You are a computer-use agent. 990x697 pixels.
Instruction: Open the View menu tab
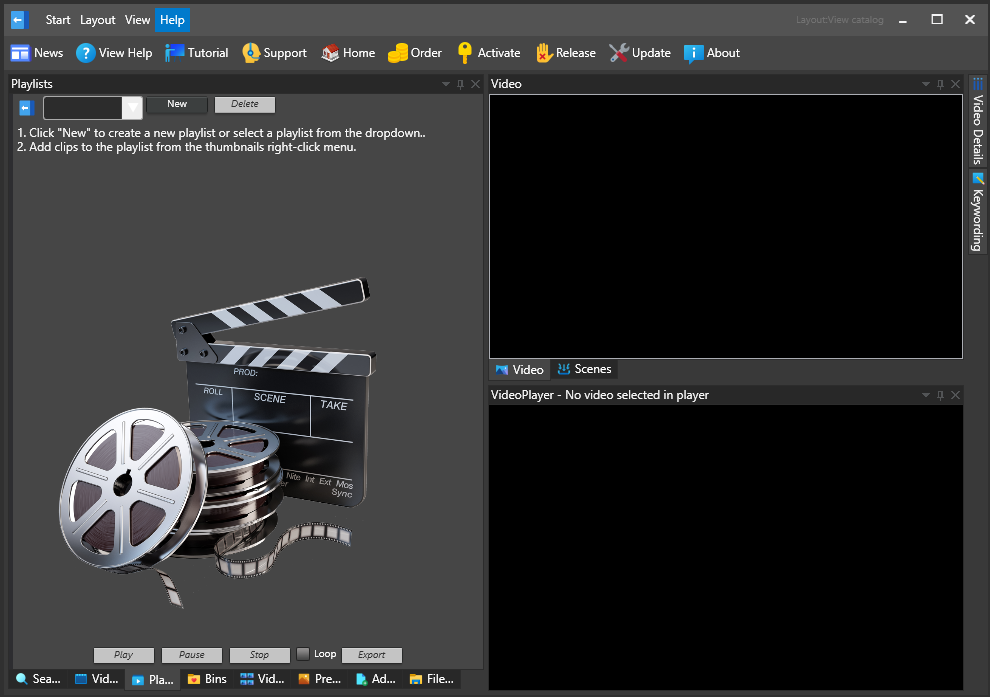pos(137,20)
